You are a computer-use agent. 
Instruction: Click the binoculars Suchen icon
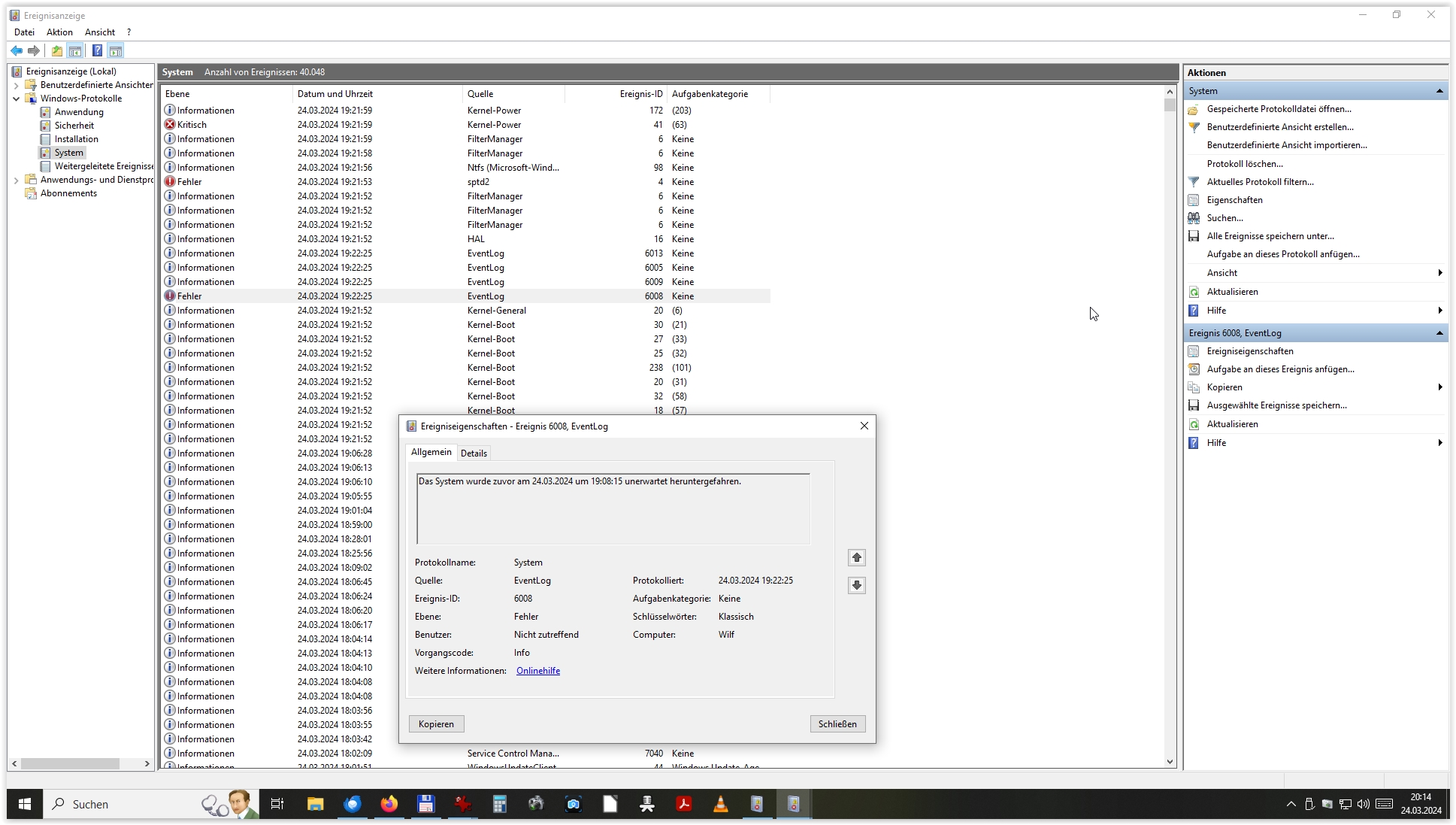1194,218
